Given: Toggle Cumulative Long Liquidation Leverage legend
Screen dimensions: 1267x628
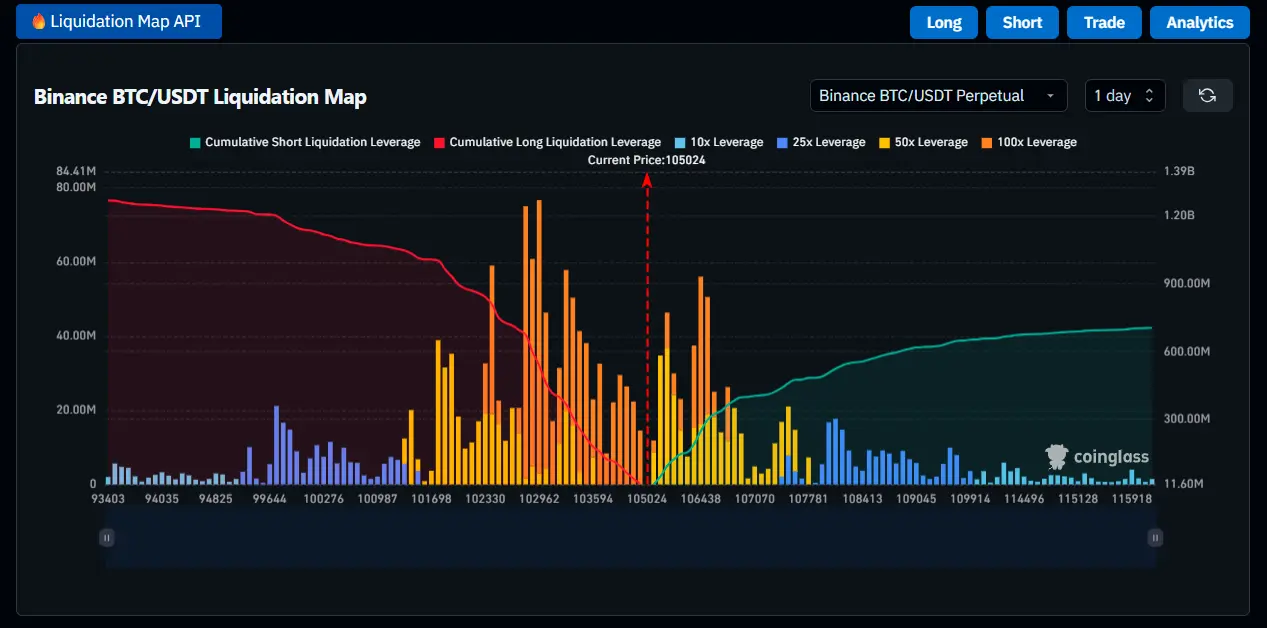Looking at the screenshot, I should [x=547, y=142].
